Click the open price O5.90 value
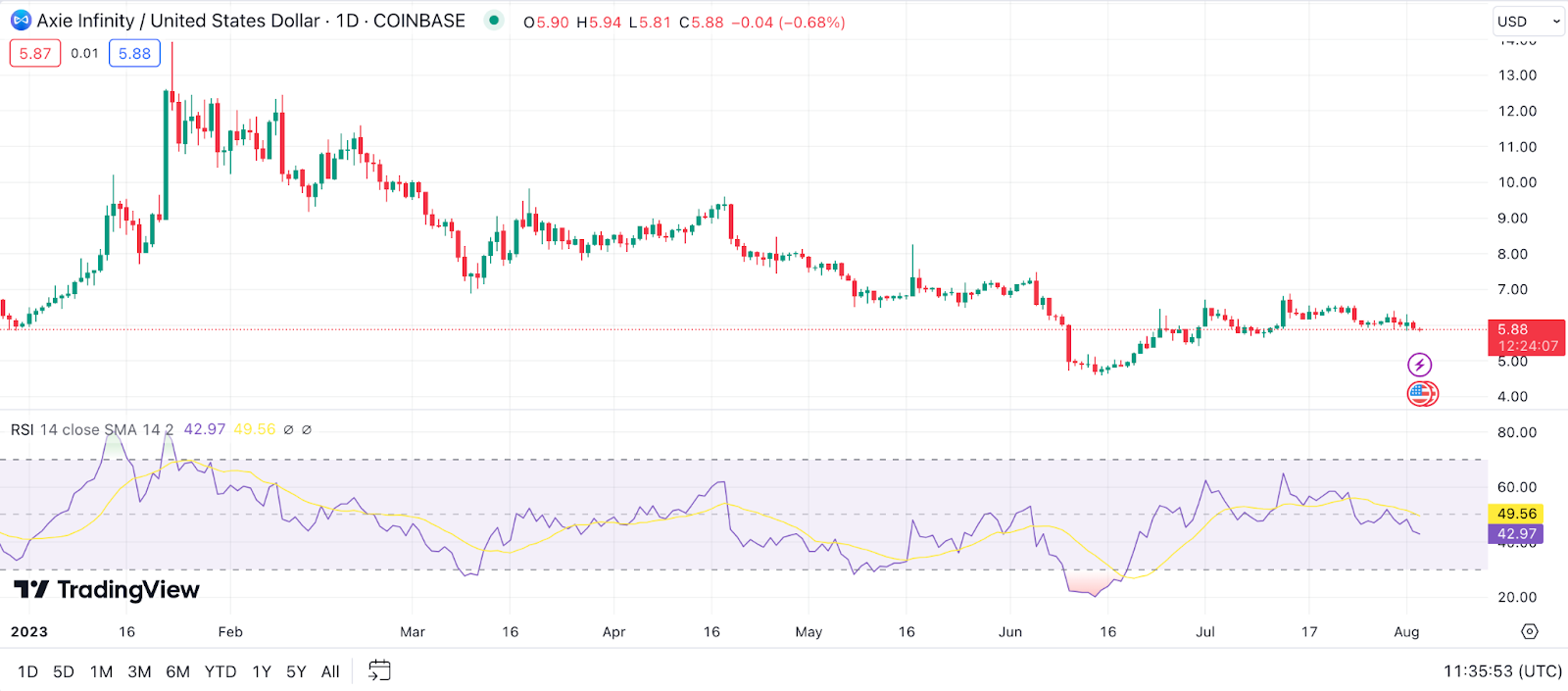Image resolution: width=1568 pixels, height=691 pixels. pyautogui.click(x=546, y=22)
